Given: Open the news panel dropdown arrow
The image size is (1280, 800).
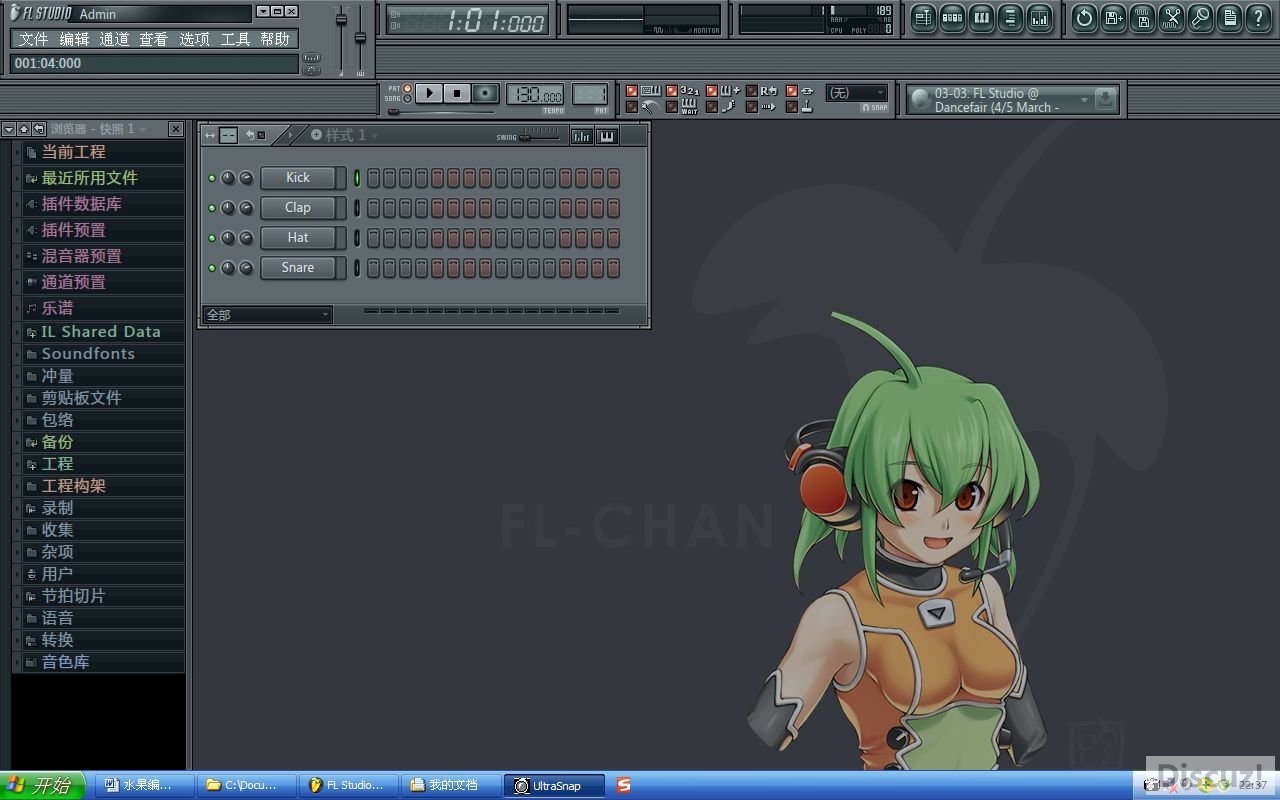Looking at the screenshot, I should [x=1084, y=100].
